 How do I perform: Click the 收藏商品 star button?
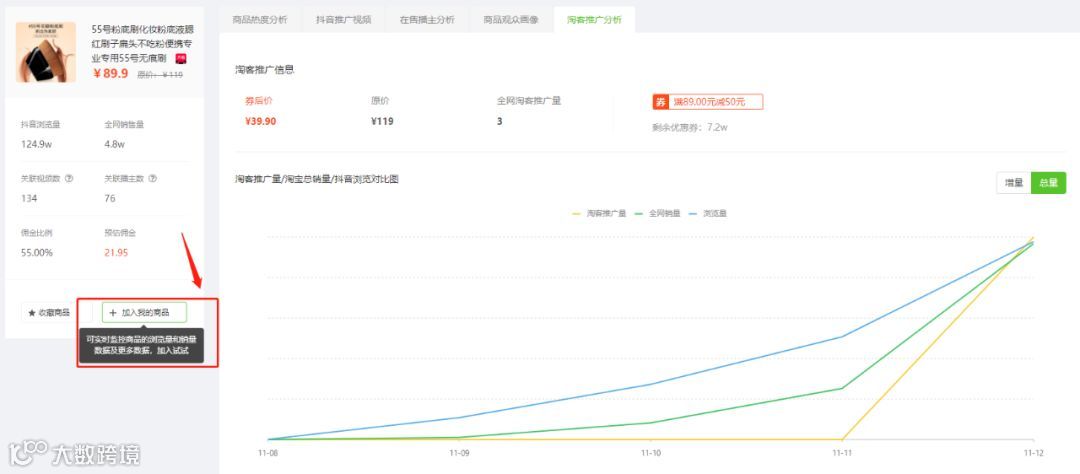pos(49,313)
